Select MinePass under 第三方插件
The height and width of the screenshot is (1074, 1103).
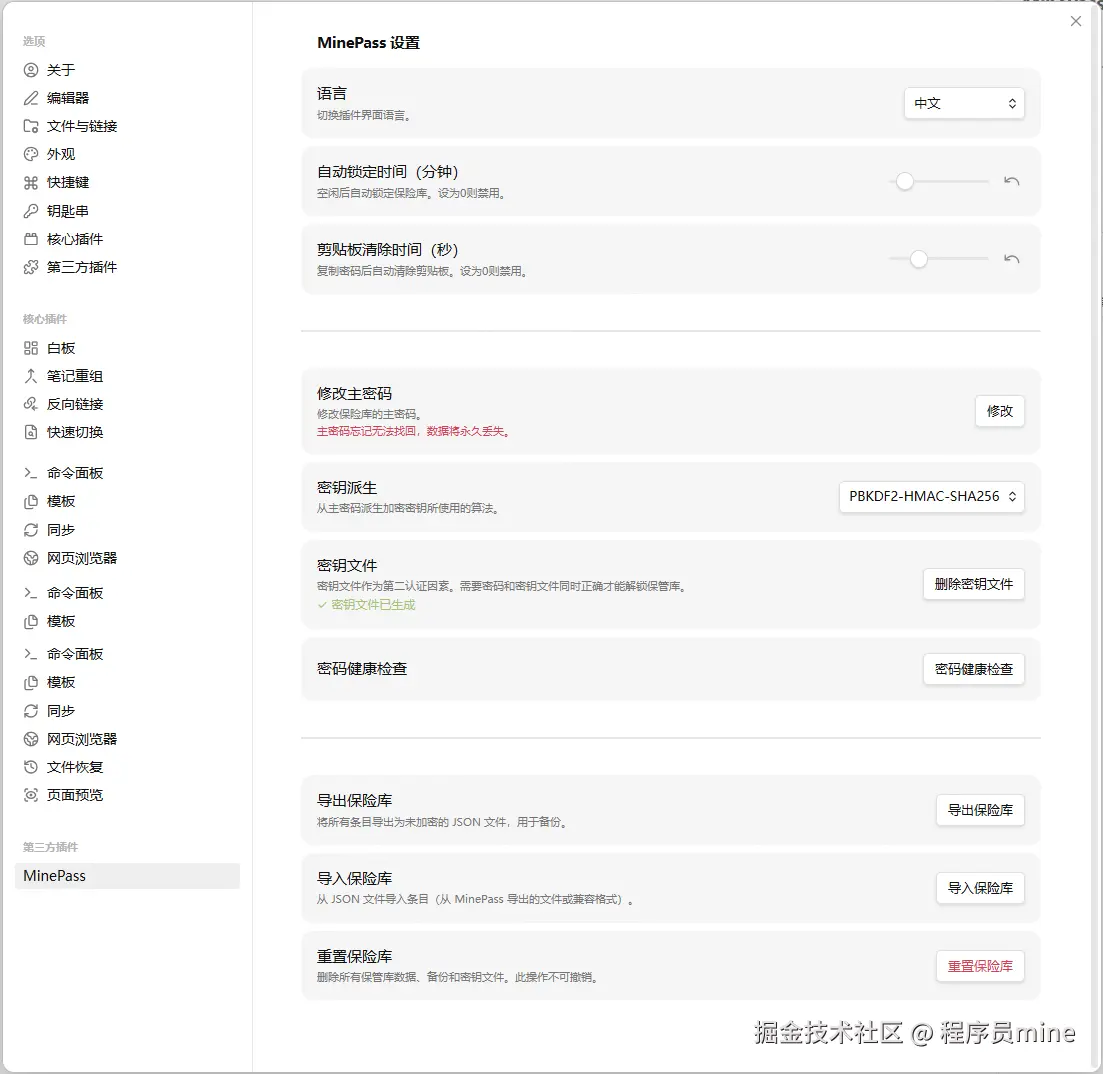click(x=127, y=876)
